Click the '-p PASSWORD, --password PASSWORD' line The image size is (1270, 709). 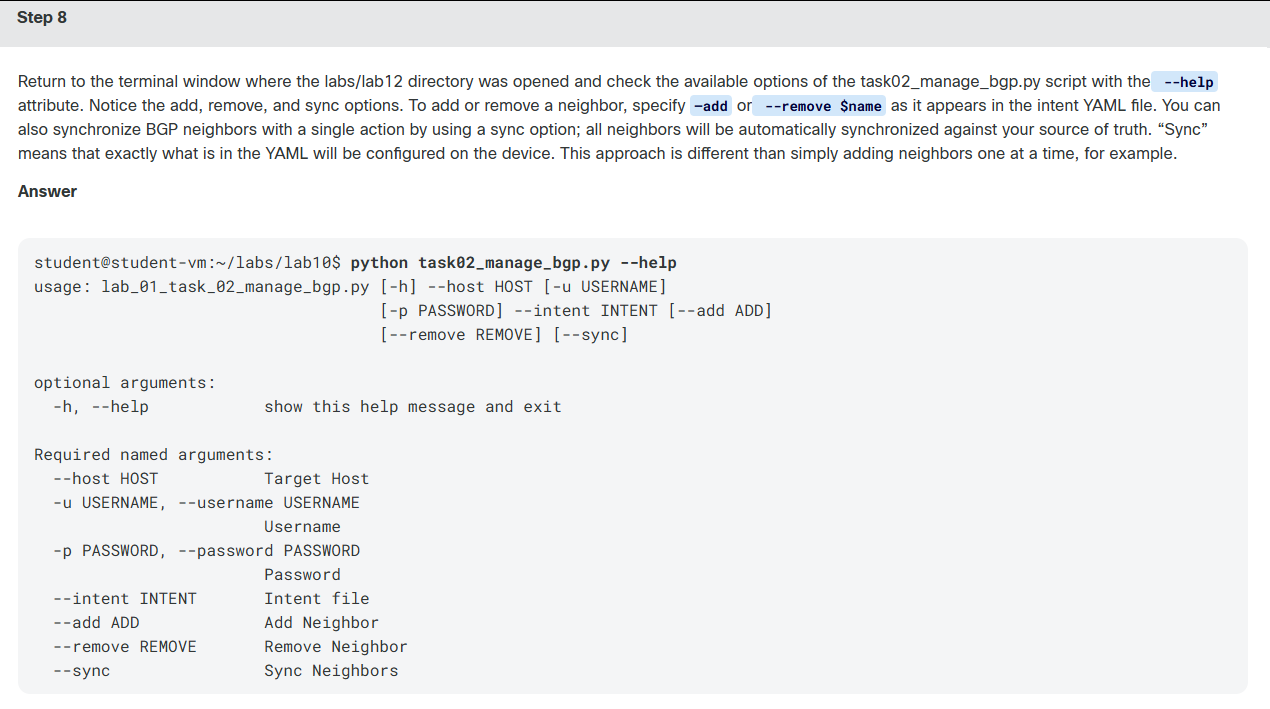point(206,551)
